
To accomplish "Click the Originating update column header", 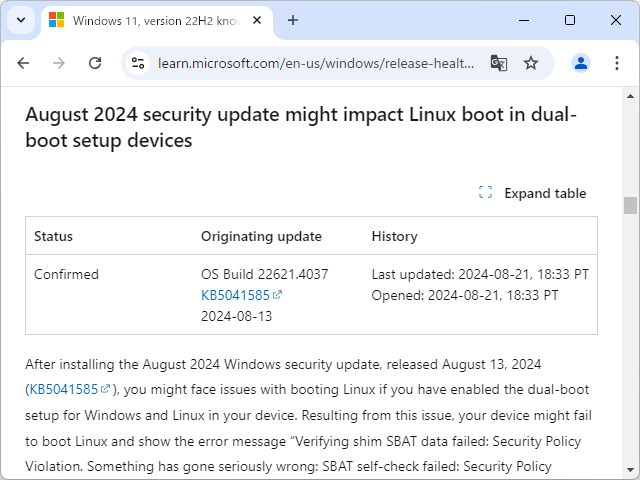I will (x=261, y=236).
